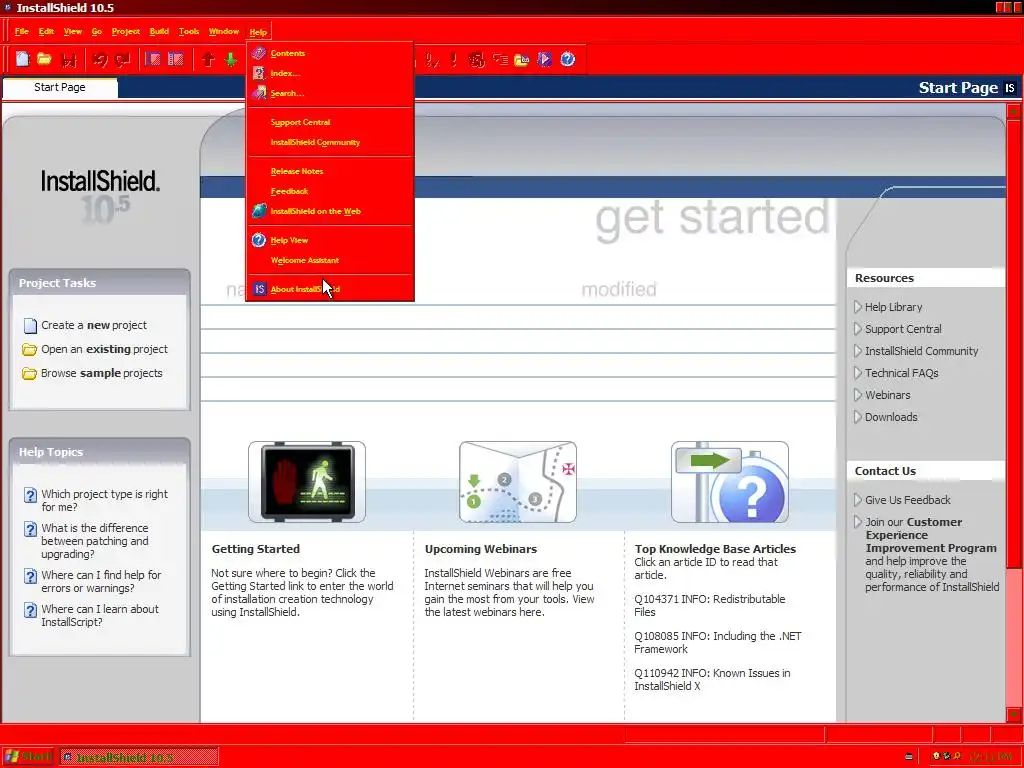Open article Q104371 INFO: Redistributable Files
Viewport: 1024px width, 768px height.
pyautogui.click(x=710, y=605)
